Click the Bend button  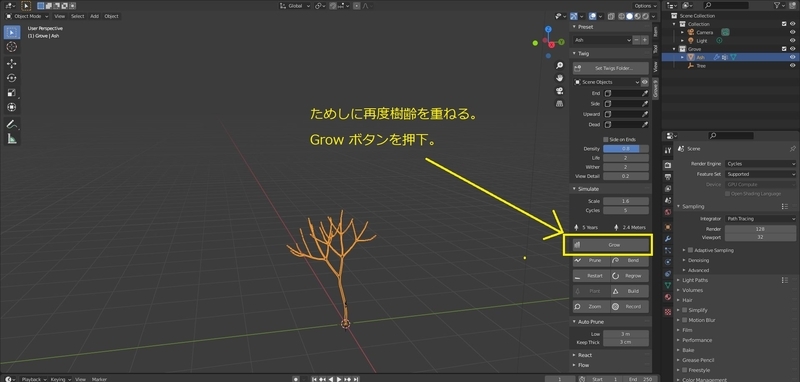pos(630,261)
